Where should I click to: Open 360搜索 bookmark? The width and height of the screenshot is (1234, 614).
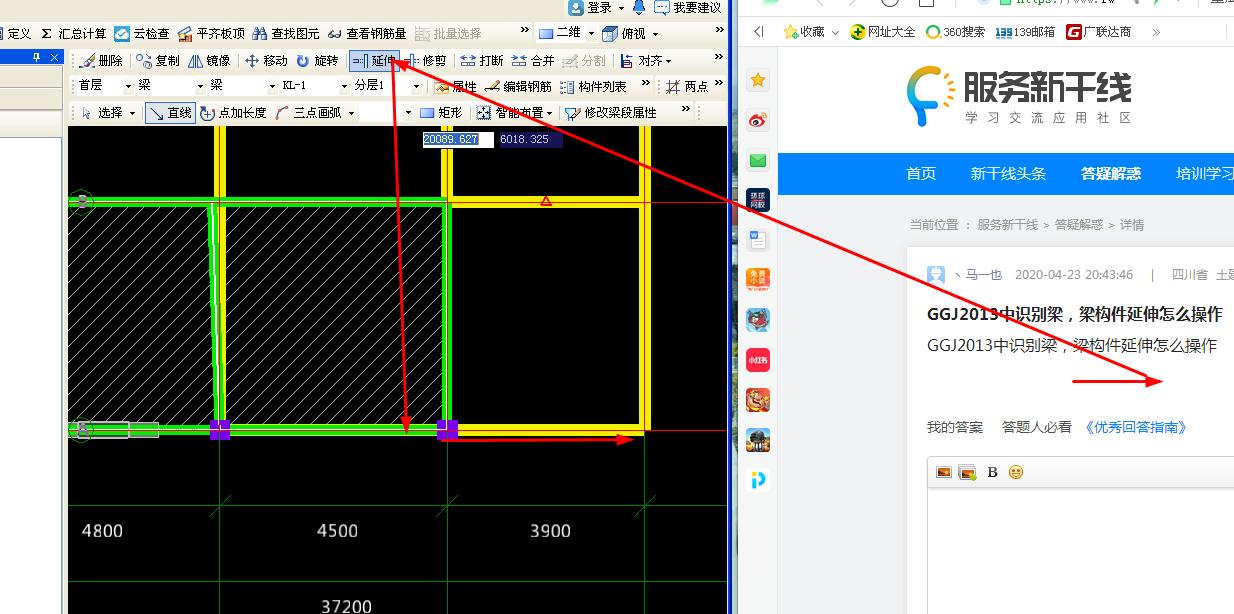pos(956,32)
